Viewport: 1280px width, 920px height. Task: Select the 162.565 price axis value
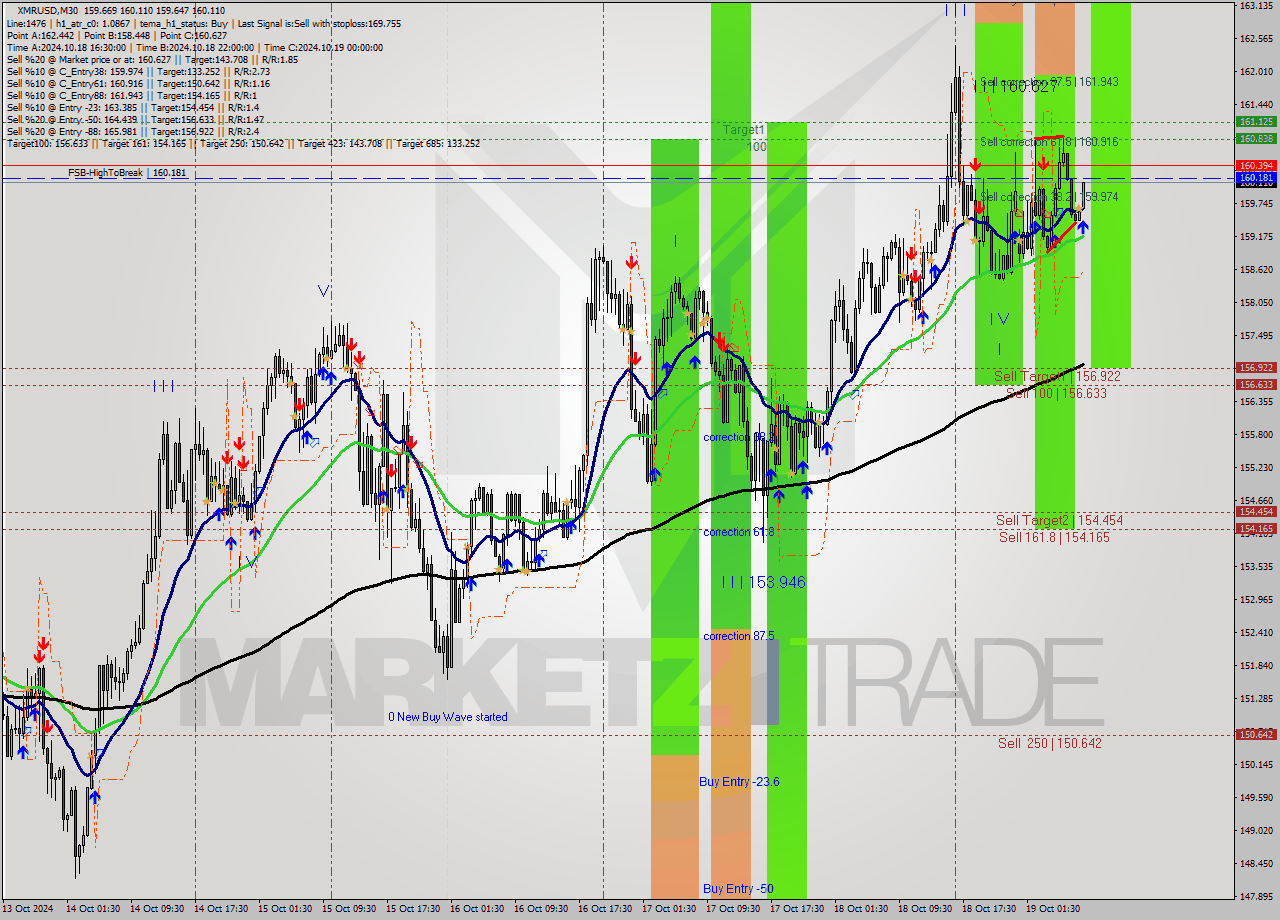(1256, 38)
